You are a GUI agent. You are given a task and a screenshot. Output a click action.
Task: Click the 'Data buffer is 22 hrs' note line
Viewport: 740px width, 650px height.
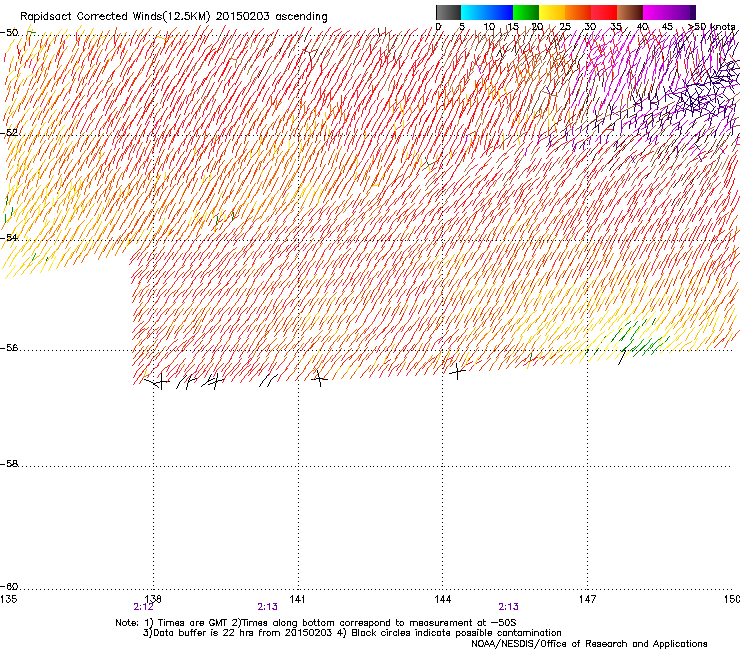pyautogui.click(x=352, y=633)
